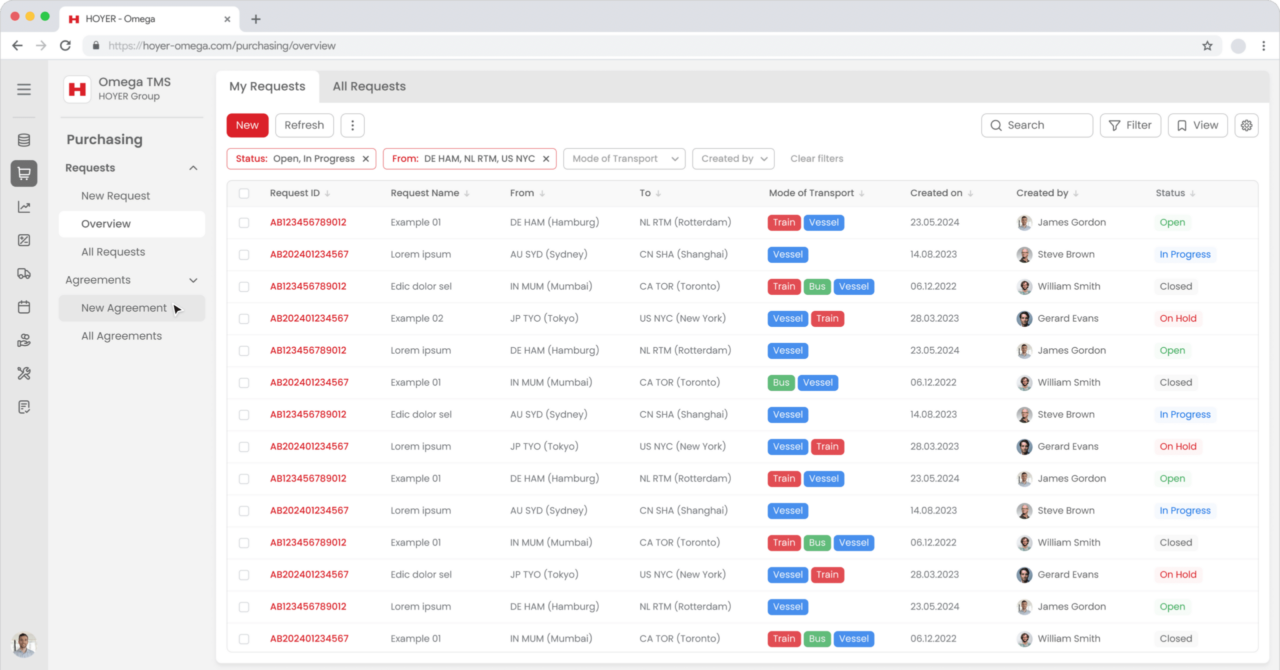Click the Clear filters link
Viewport: 1280px width, 670px height.
click(816, 159)
